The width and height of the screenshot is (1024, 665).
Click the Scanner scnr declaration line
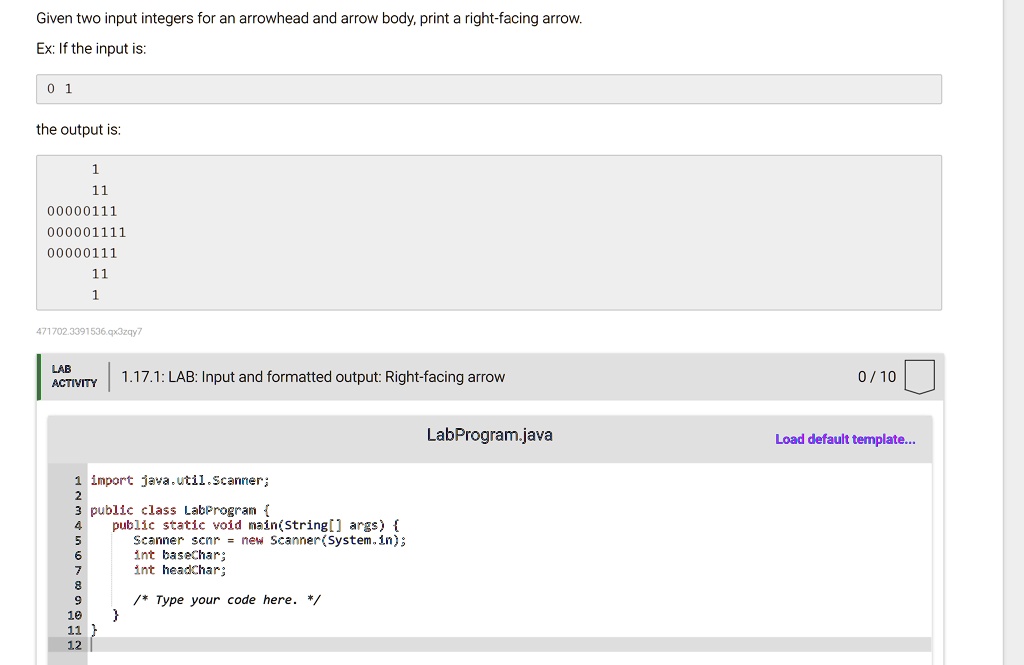click(x=269, y=540)
